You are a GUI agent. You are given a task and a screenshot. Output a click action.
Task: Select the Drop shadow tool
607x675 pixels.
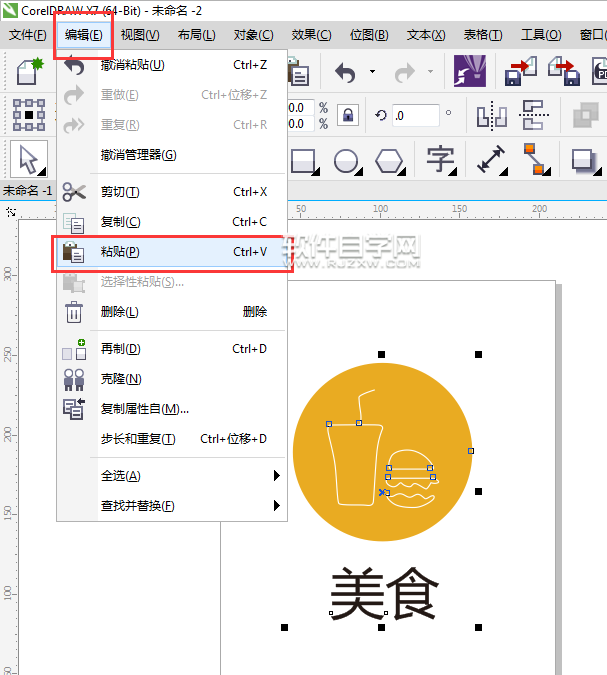(x=586, y=161)
